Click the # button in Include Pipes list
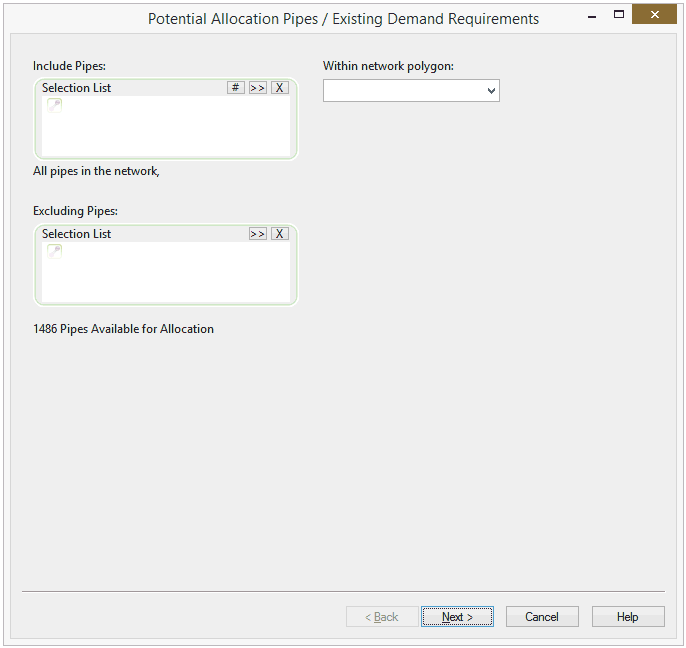 click(x=236, y=88)
